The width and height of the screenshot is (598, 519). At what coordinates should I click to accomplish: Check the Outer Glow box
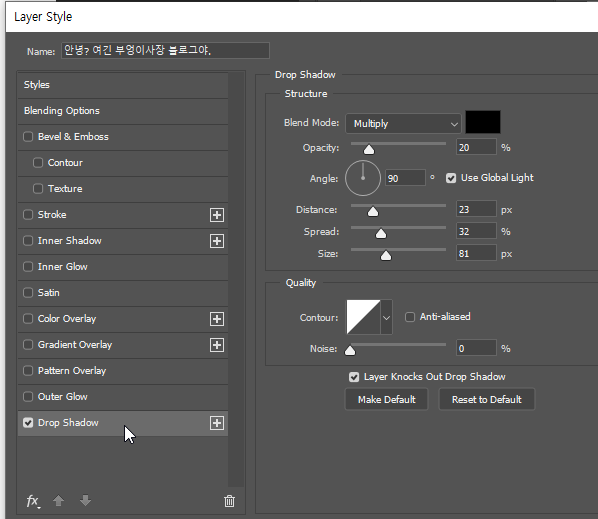coord(28,397)
